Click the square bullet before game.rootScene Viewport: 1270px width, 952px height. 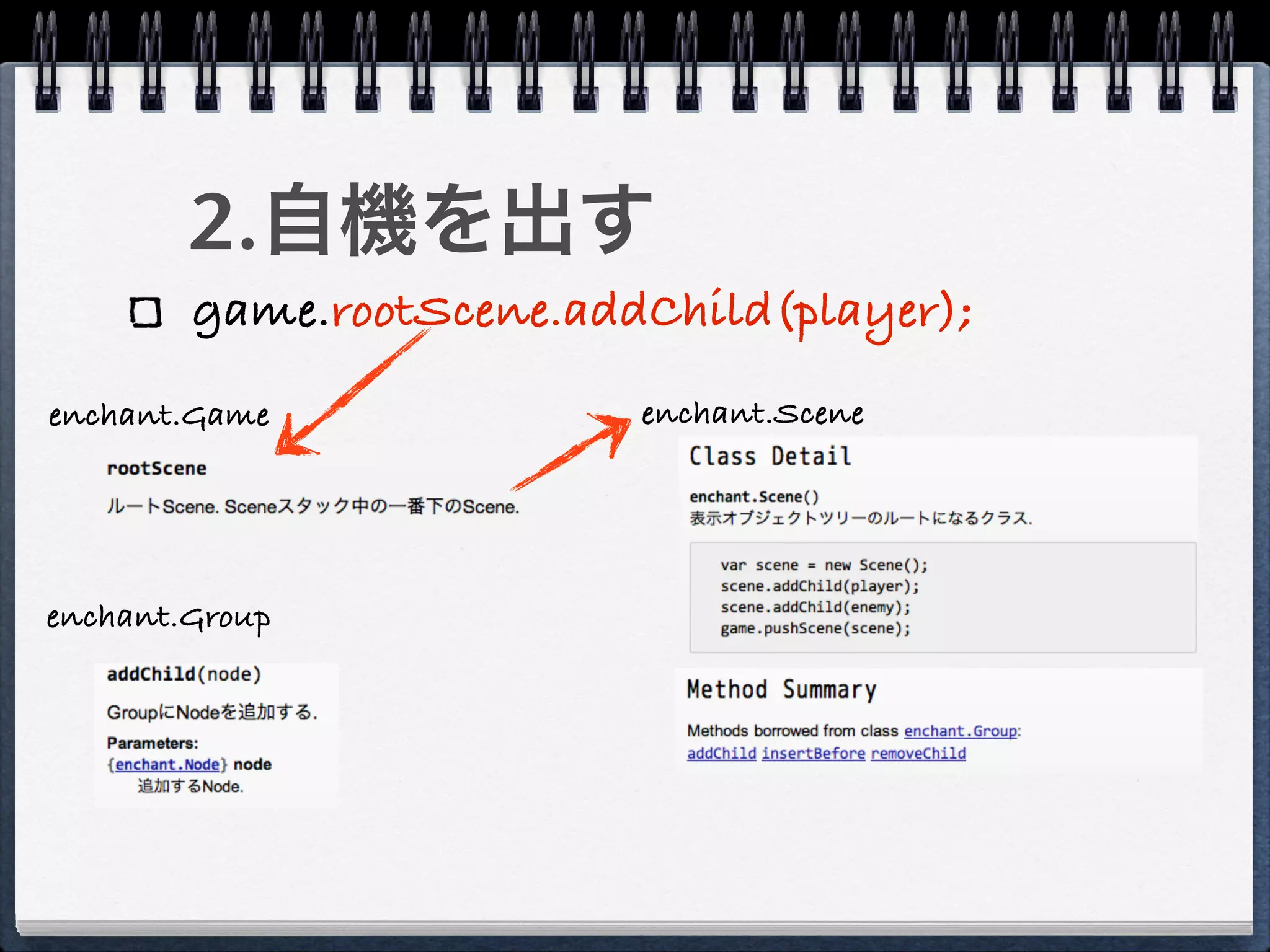tap(146, 312)
